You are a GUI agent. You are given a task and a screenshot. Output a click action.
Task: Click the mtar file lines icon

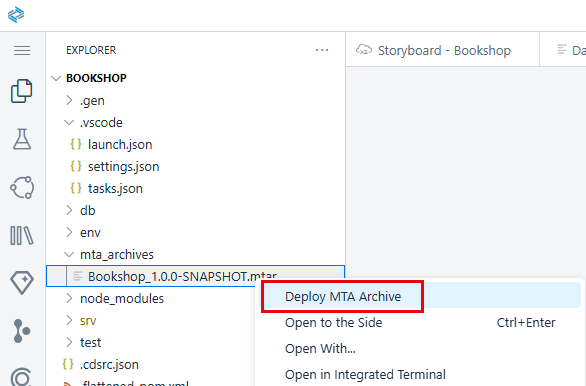(x=78, y=277)
